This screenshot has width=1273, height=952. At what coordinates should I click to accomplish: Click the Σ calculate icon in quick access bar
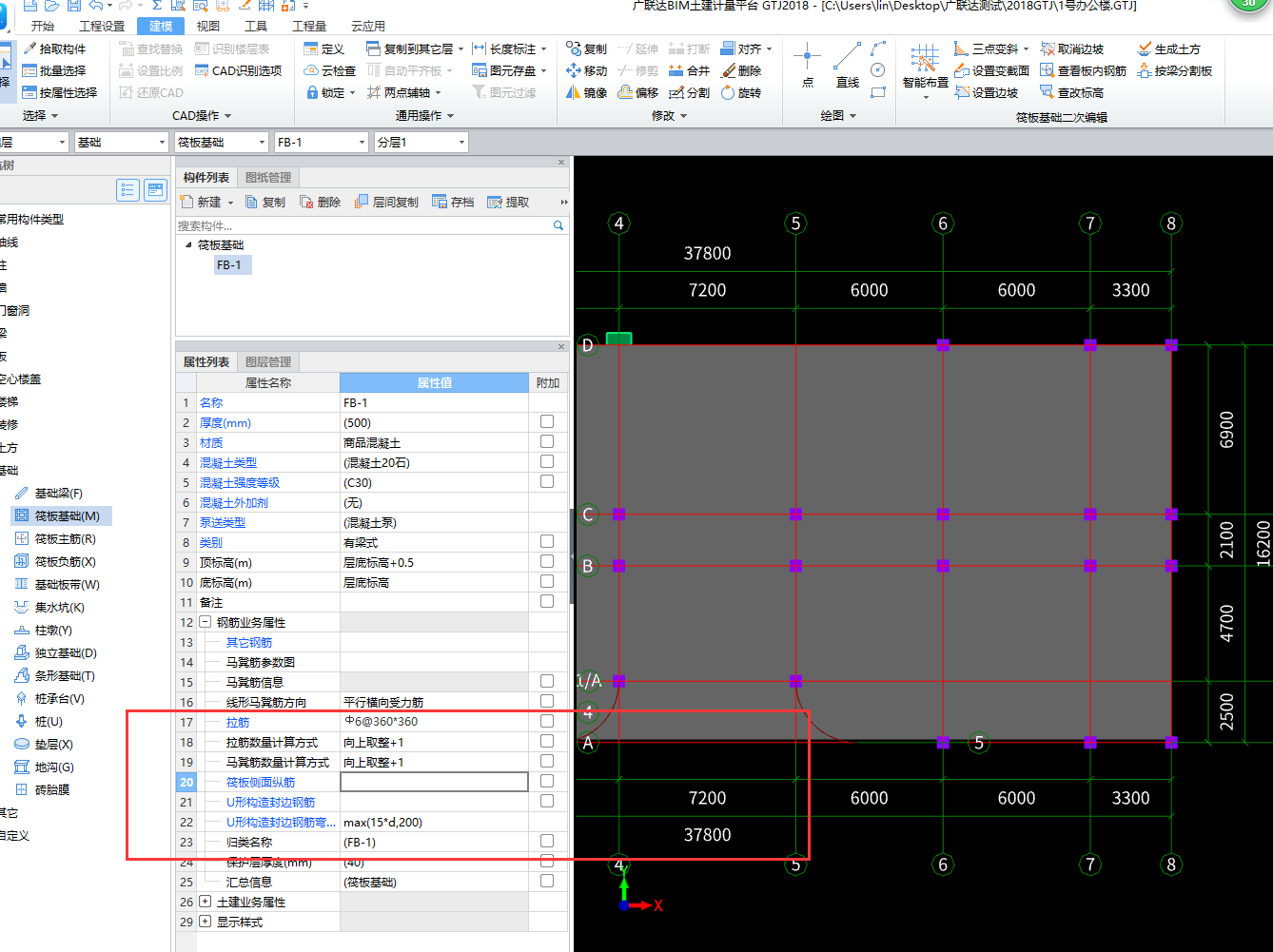(155, 6)
